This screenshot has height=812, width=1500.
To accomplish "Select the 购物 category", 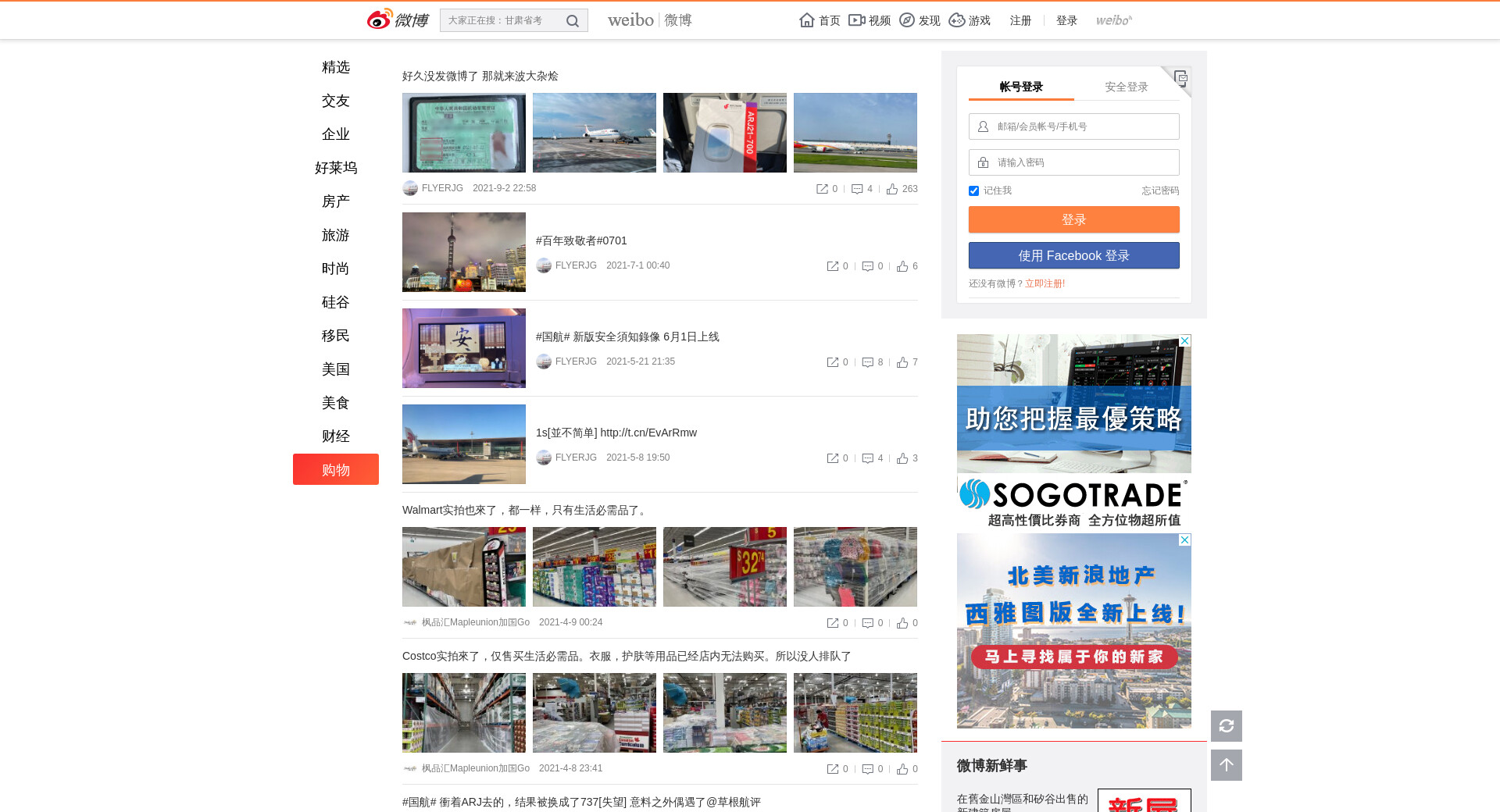I will pyautogui.click(x=336, y=469).
